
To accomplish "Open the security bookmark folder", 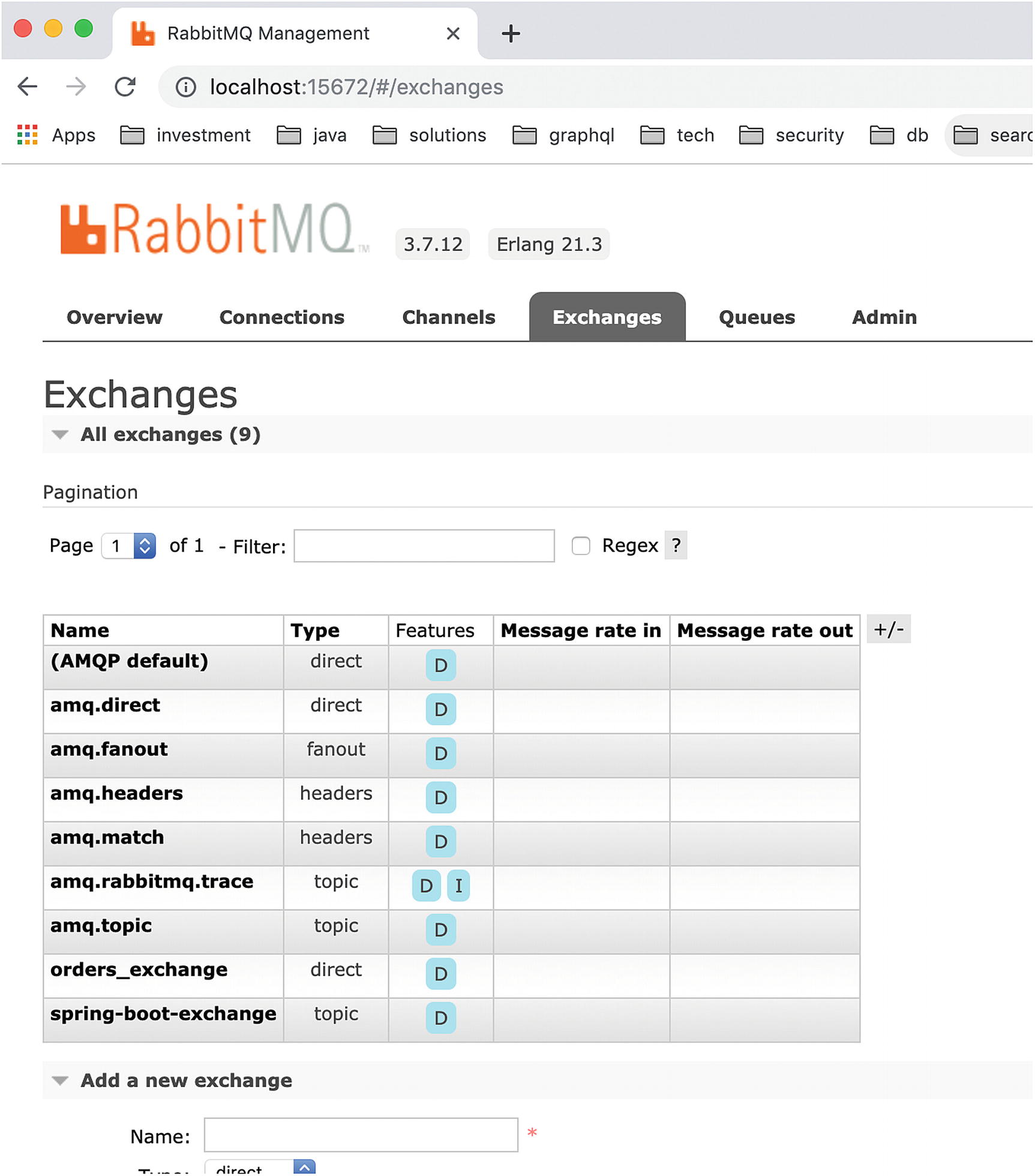I will click(x=791, y=135).
